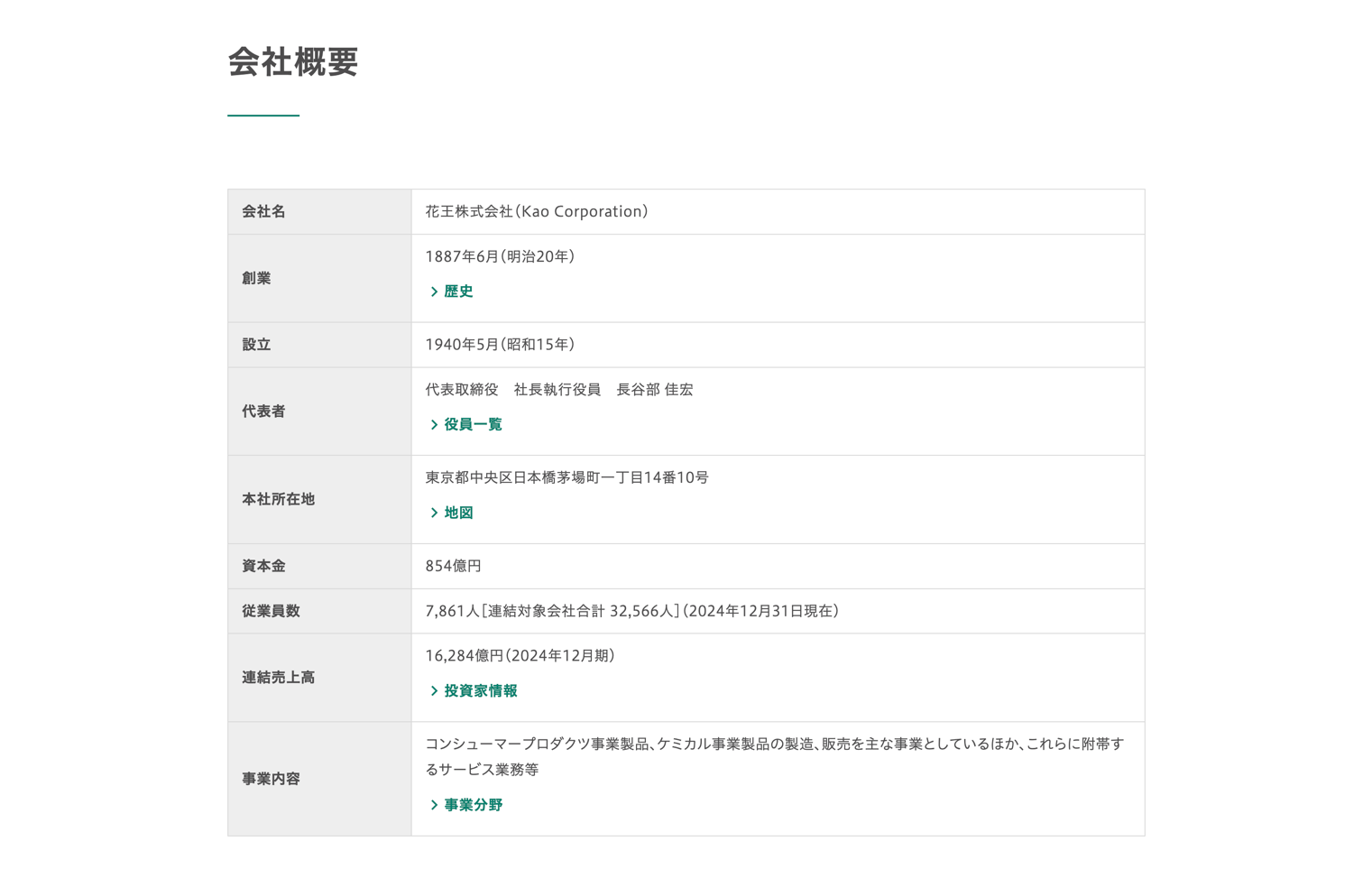Click the chevron arrow beside 事業分野

coord(434,805)
